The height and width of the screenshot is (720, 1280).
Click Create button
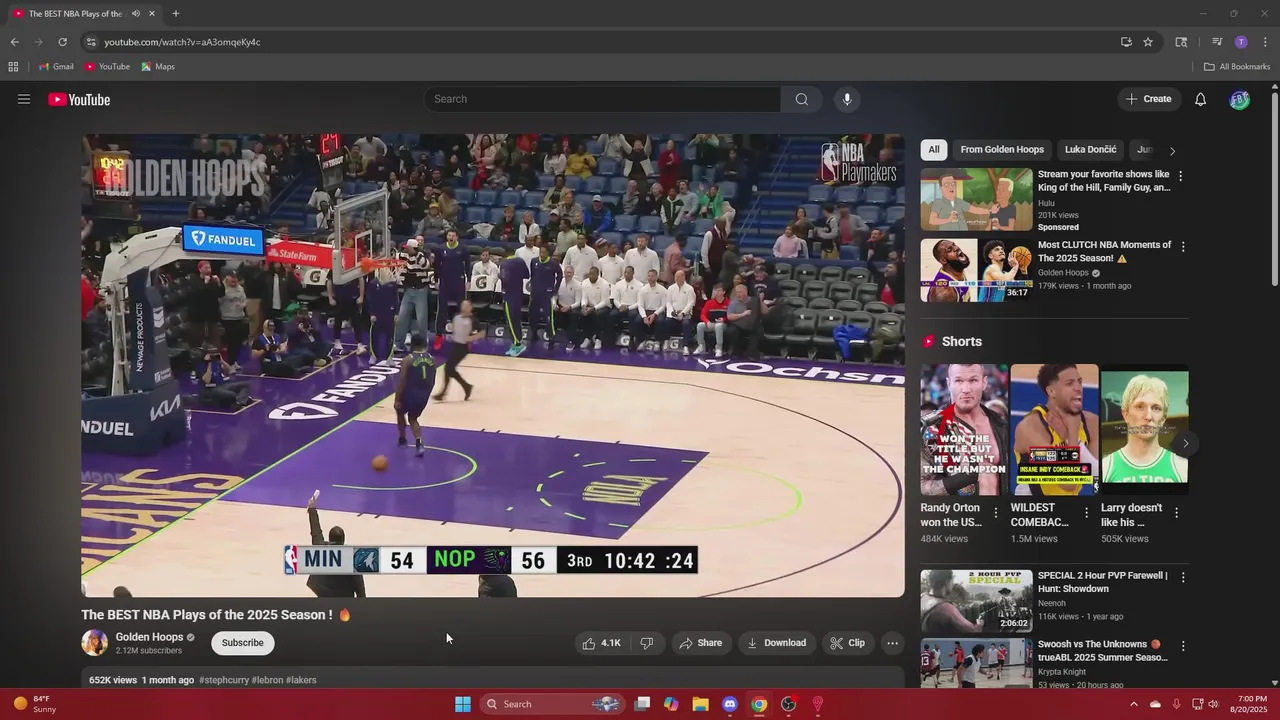(x=1148, y=99)
